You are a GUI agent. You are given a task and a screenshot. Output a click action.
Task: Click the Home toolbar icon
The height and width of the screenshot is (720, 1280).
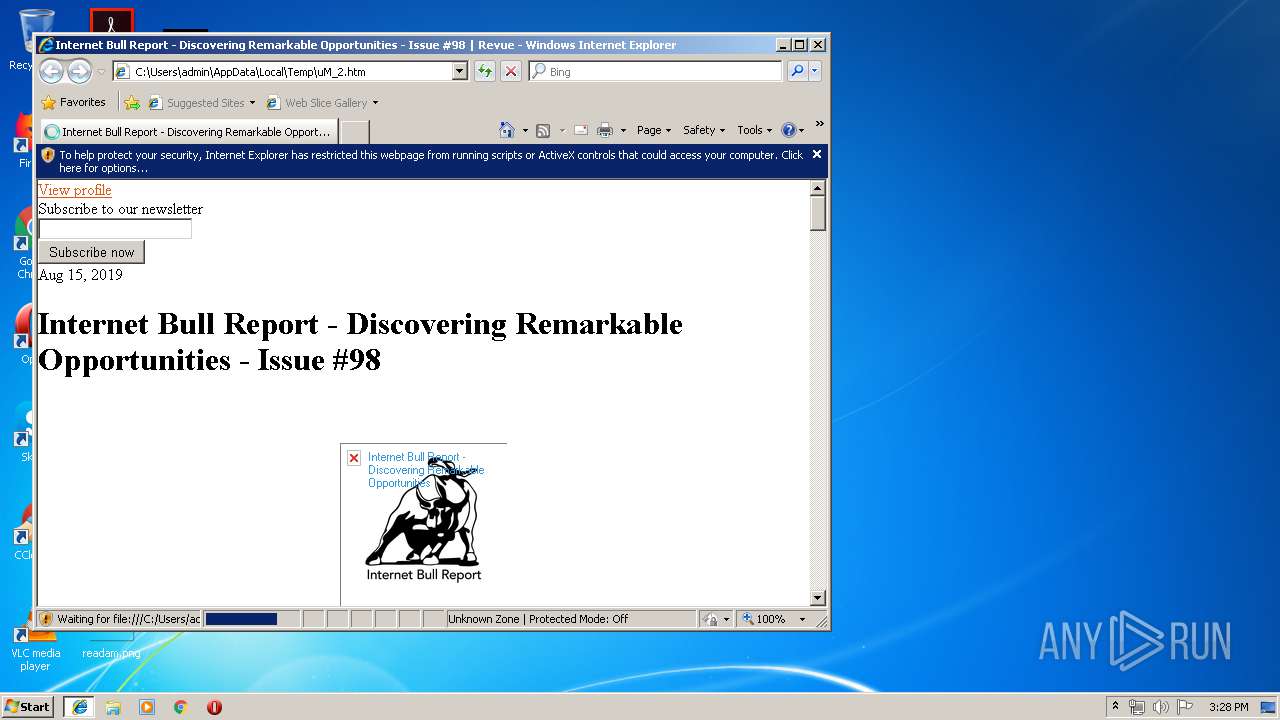tap(507, 130)
